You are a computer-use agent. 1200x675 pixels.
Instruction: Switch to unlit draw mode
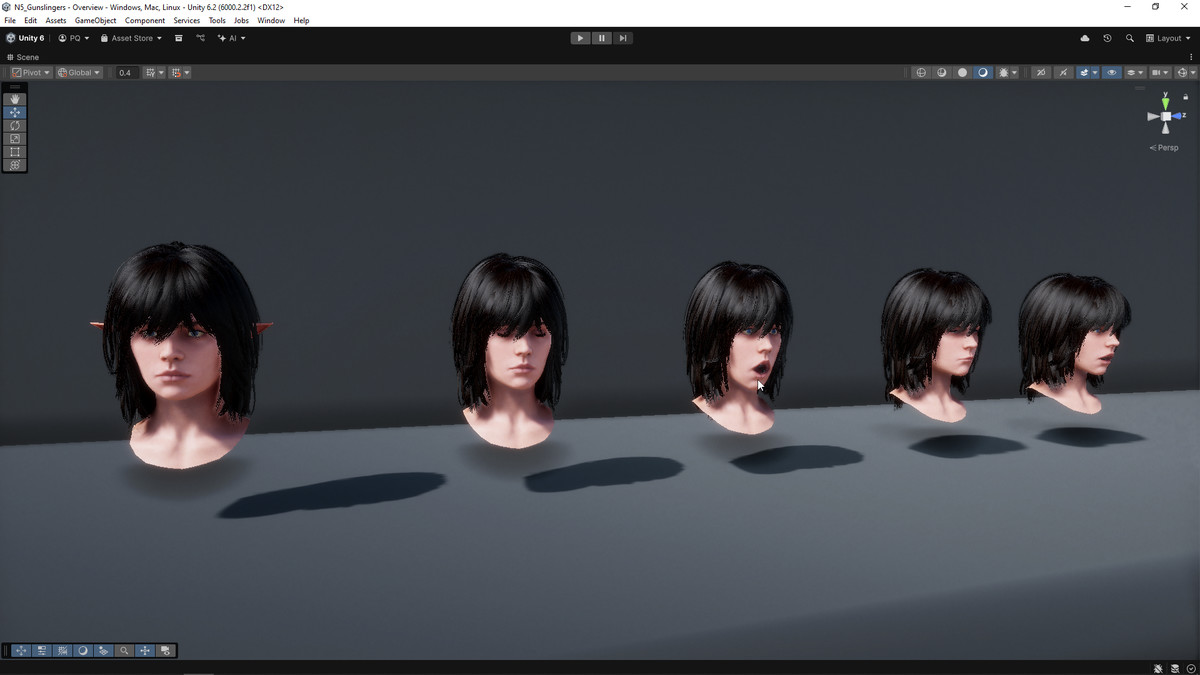963,72
